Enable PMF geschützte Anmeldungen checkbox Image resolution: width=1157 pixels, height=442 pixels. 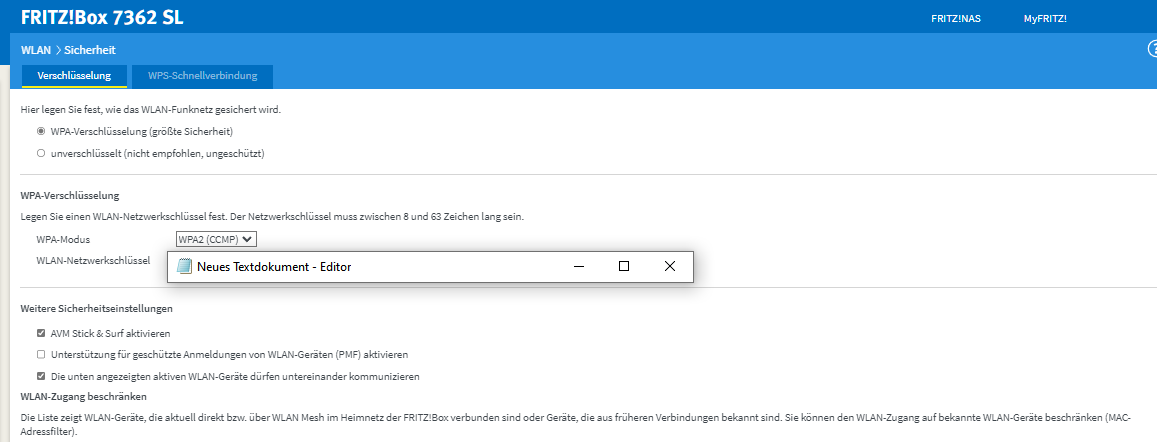coord(41,354)
